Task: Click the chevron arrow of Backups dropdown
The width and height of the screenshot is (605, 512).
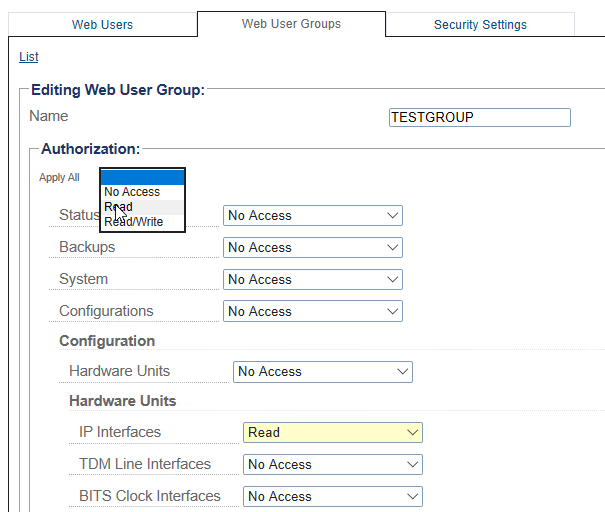Action: pos(393,247)
